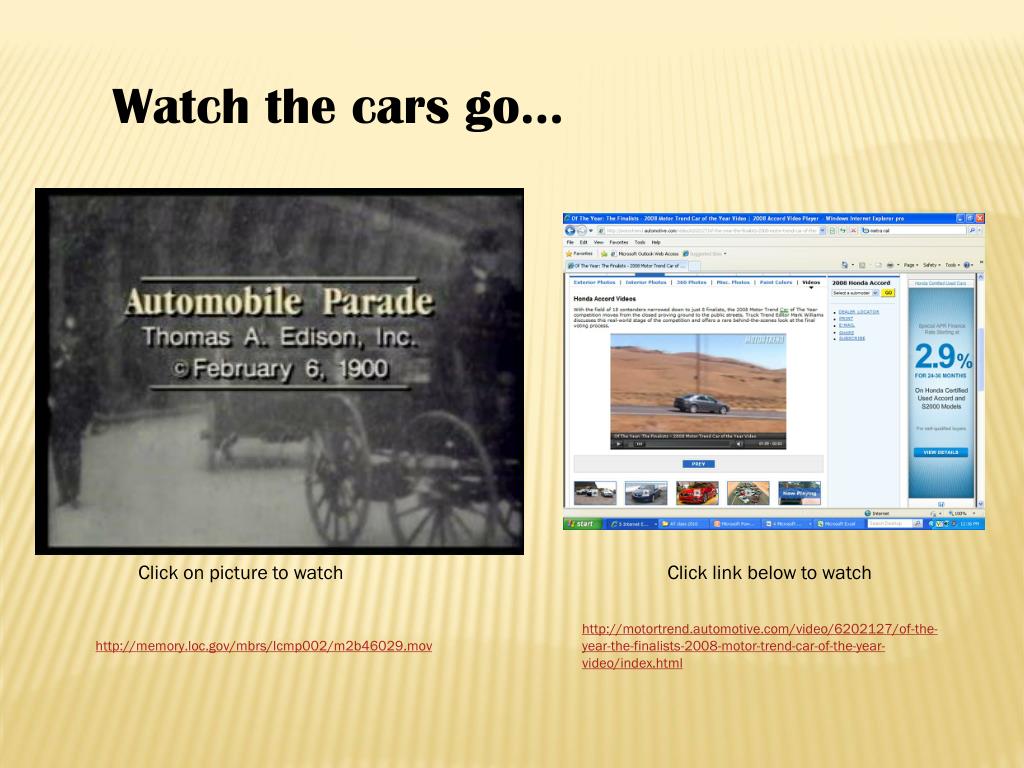Click the IE Help question icon
1024x768 pixels.
click(x=967, y=265)
